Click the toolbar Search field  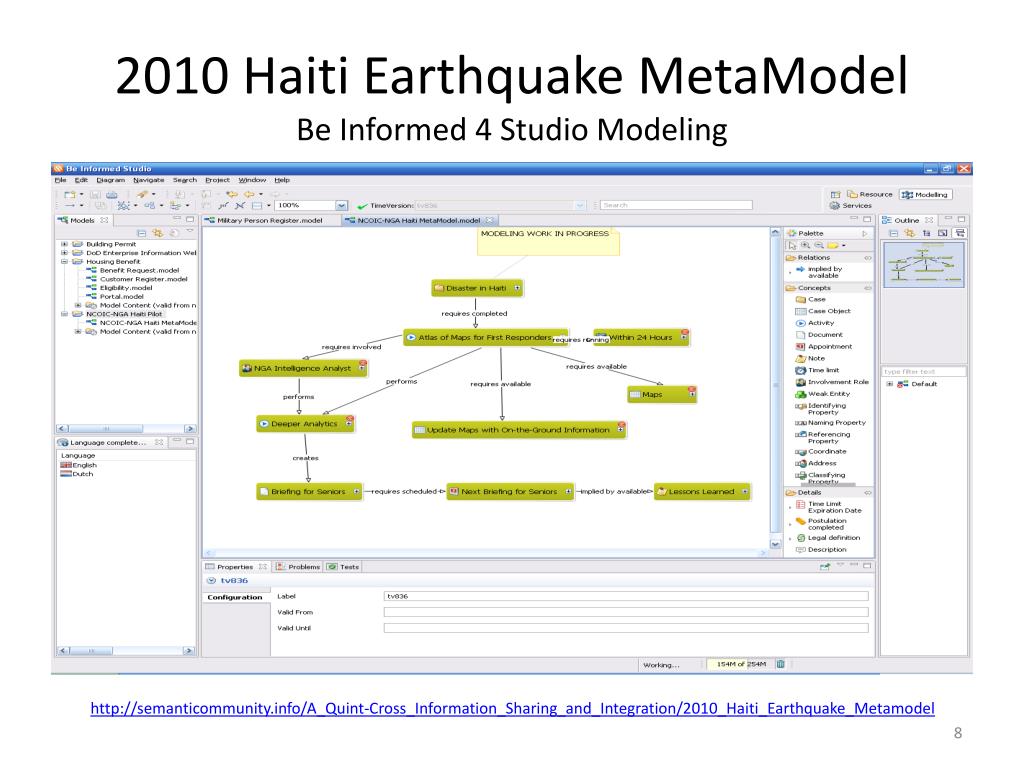point(676,205)
